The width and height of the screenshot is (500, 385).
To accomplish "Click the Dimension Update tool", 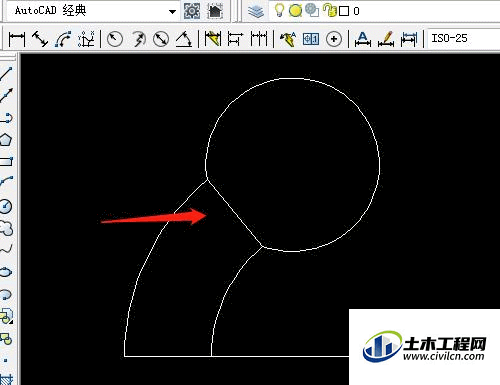I will click(x=409, y=39).
